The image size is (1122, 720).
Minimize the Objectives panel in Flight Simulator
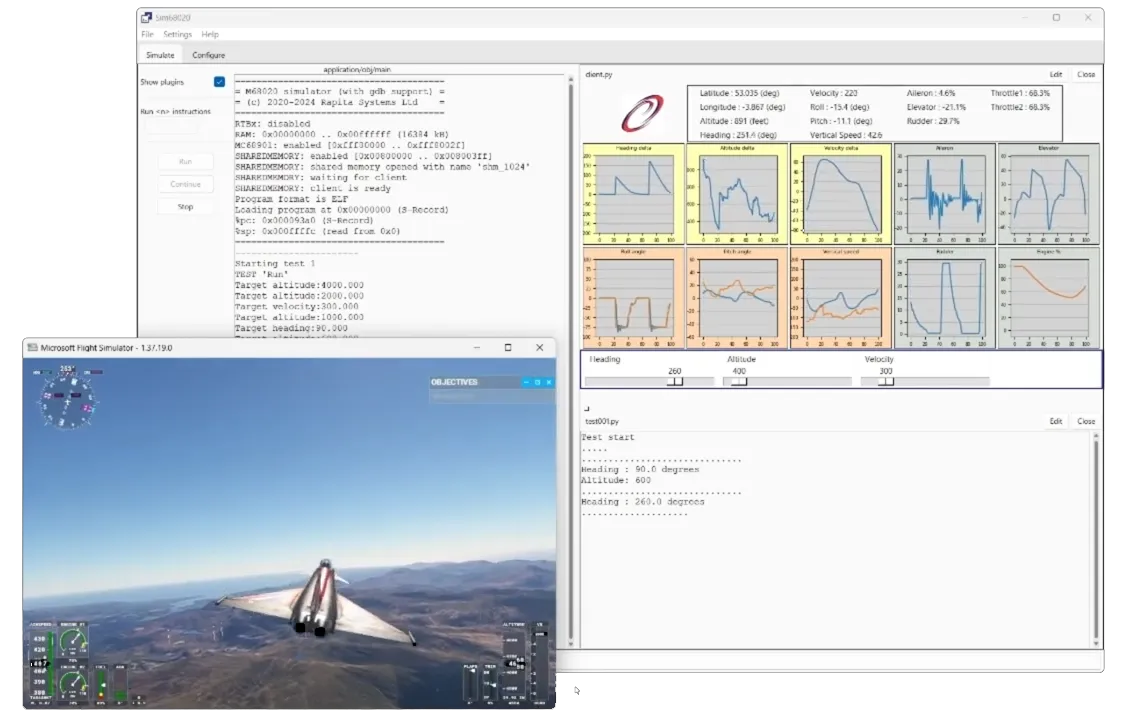[527, 382]
